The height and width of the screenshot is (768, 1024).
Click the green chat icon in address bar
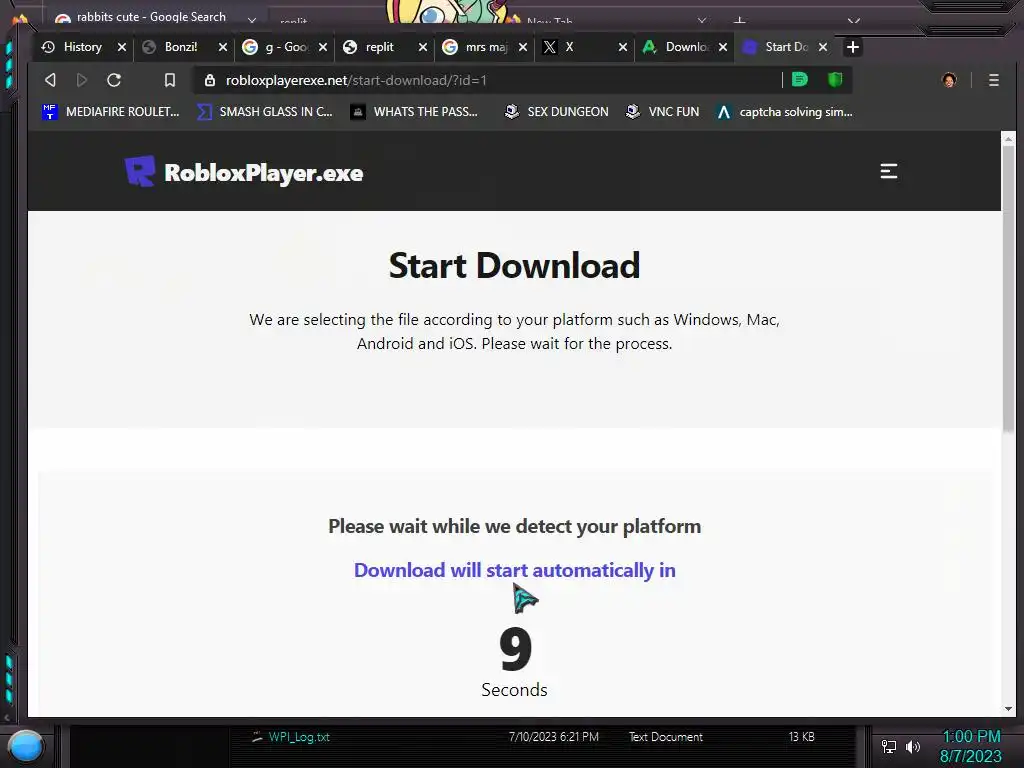800,80
